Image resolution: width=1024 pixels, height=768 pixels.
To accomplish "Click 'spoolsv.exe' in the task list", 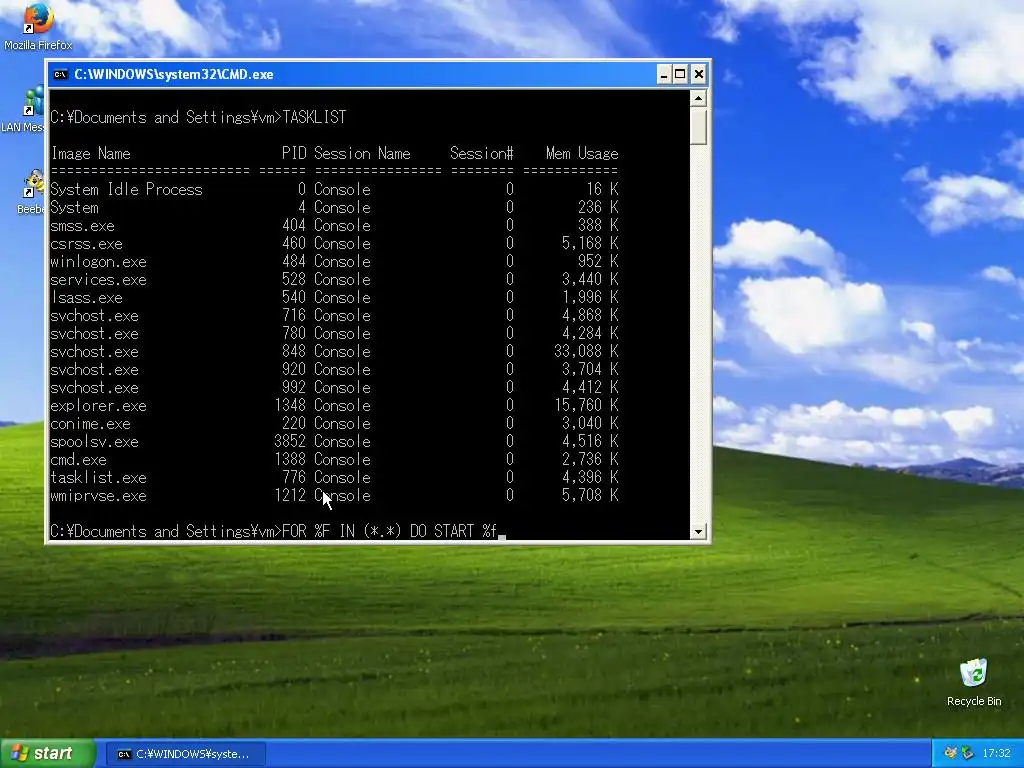I will click(95, 441).
